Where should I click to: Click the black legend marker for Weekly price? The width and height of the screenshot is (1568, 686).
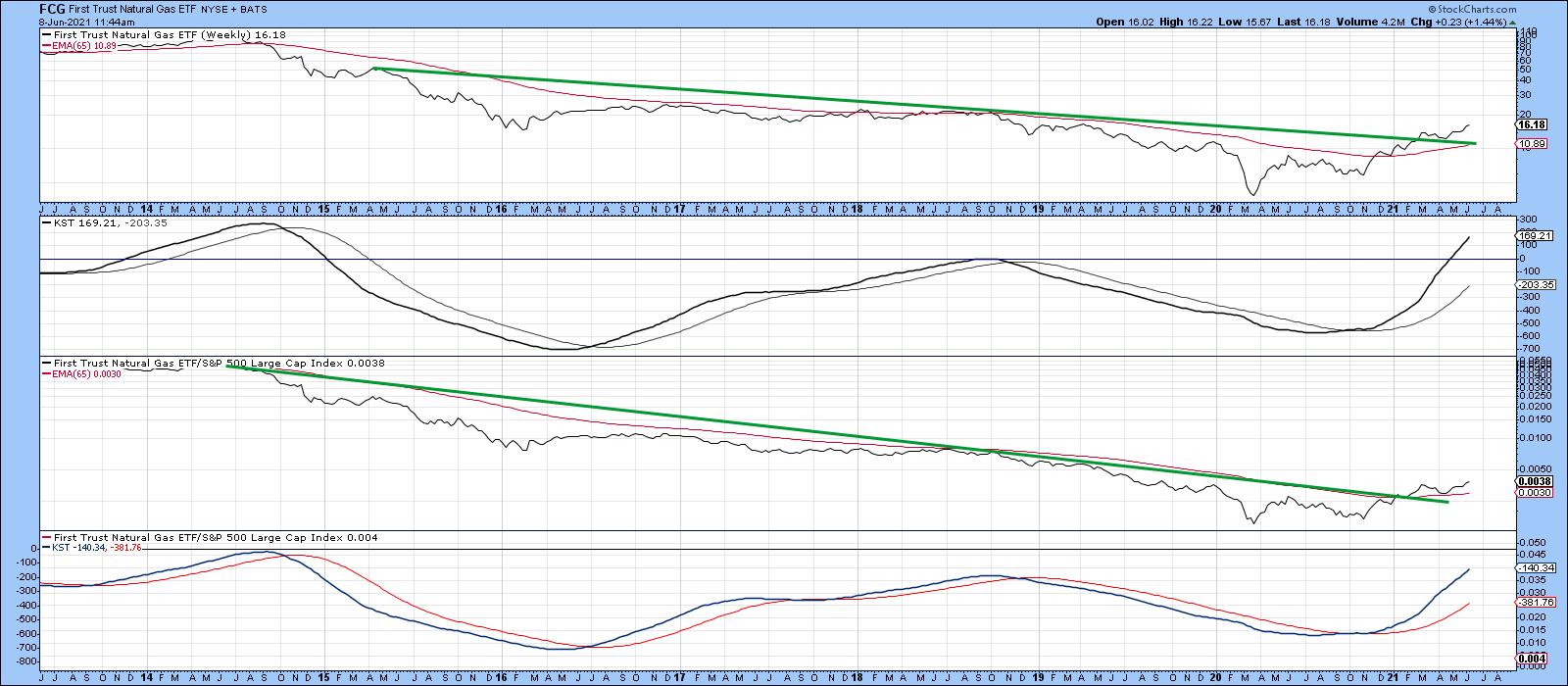[x=46, y=34]
